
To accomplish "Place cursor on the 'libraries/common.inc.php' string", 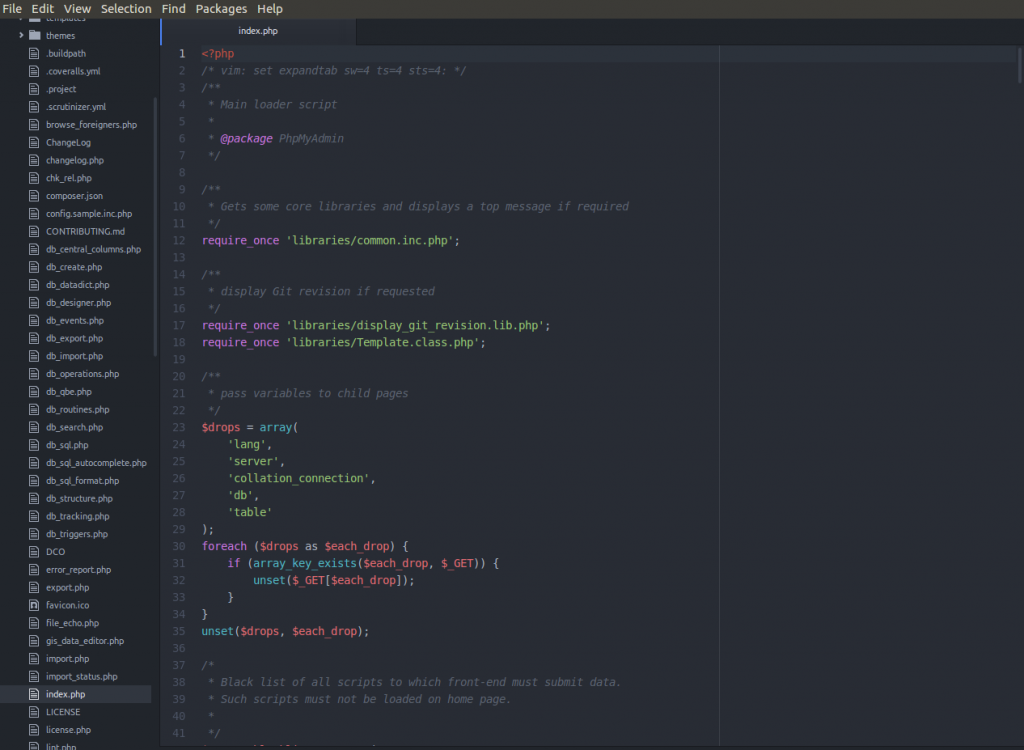I will [371, 241].
